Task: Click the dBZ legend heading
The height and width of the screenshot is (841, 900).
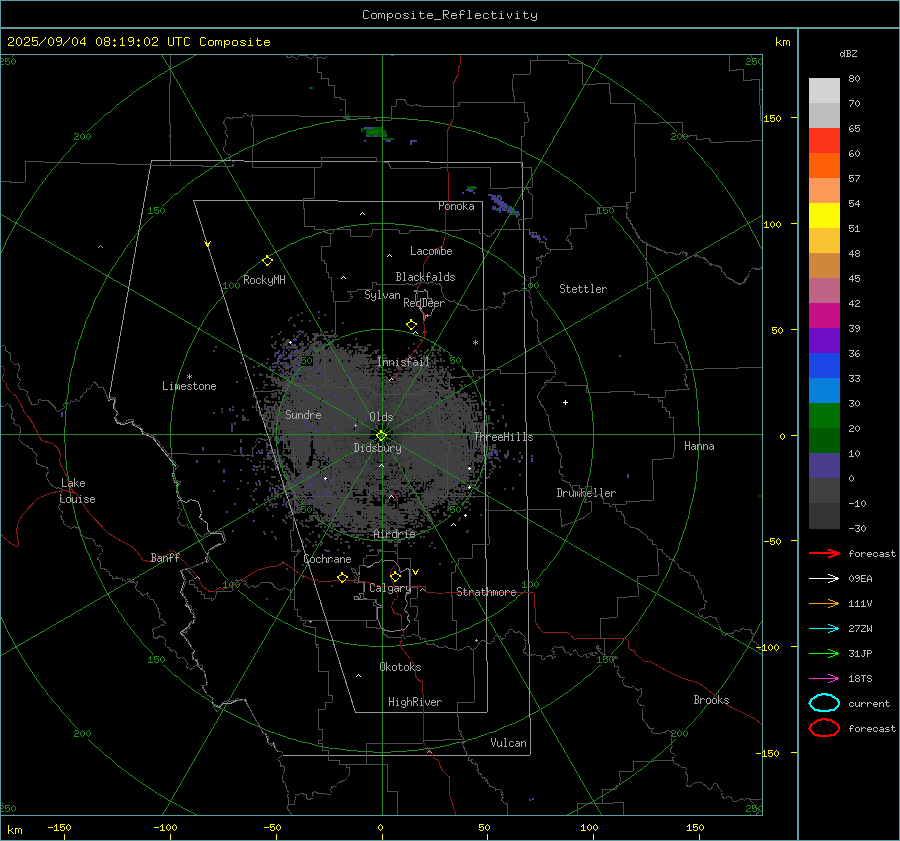Action: click(x=848, y=53)
